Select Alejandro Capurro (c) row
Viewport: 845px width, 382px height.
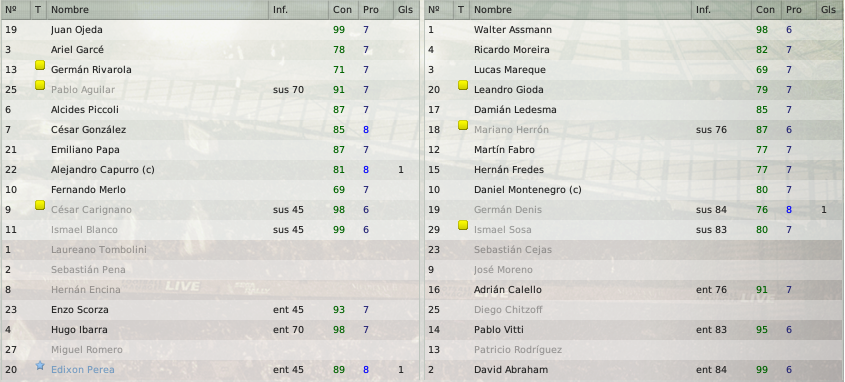tap(210, 170)
